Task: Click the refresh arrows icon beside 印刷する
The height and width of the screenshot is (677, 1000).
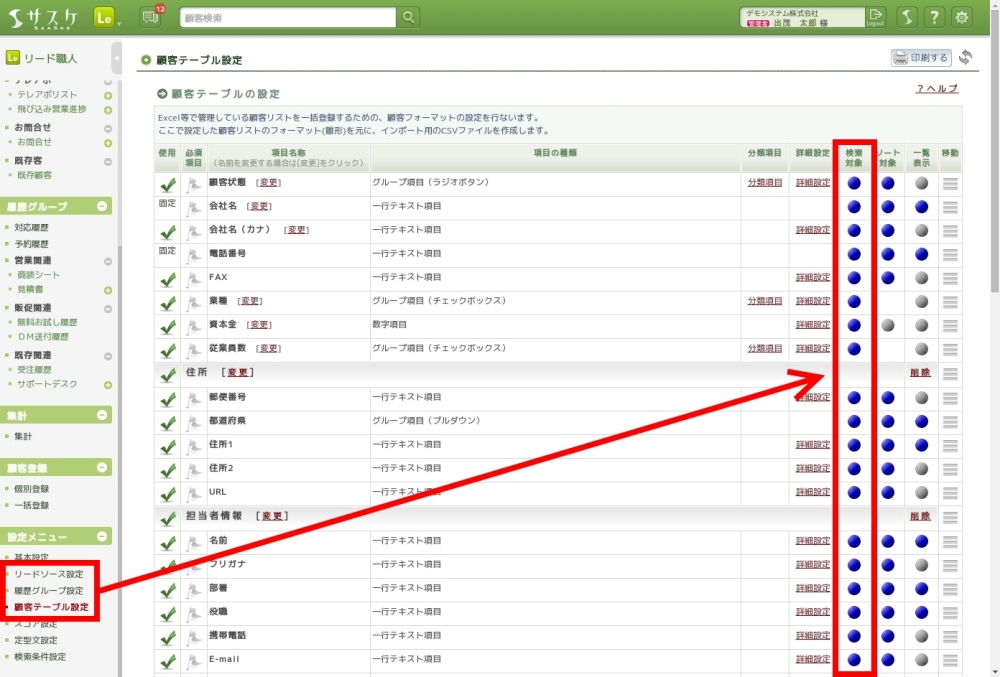Action: click(965, 58)
